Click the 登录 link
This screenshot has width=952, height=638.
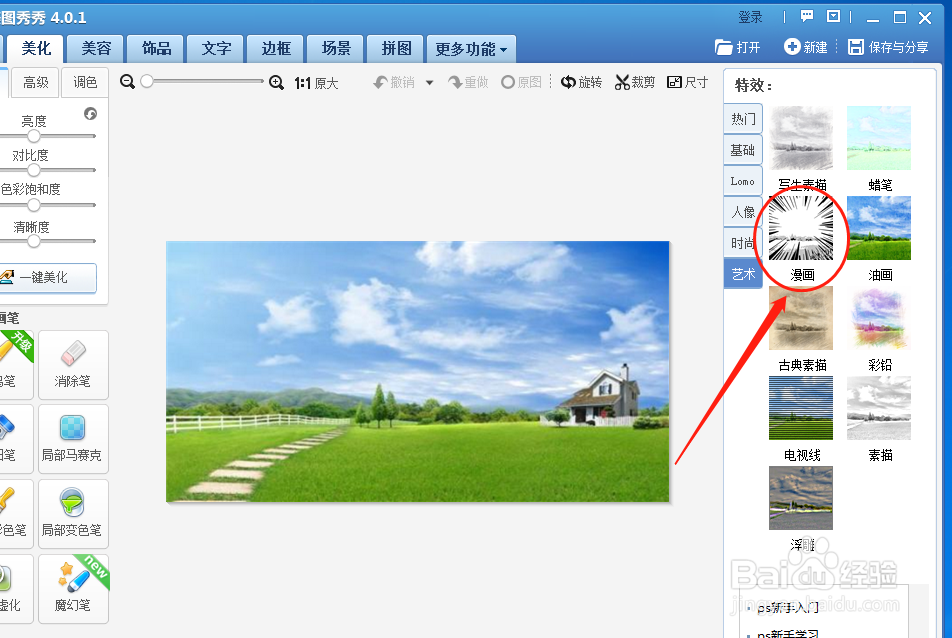[750, 17]
